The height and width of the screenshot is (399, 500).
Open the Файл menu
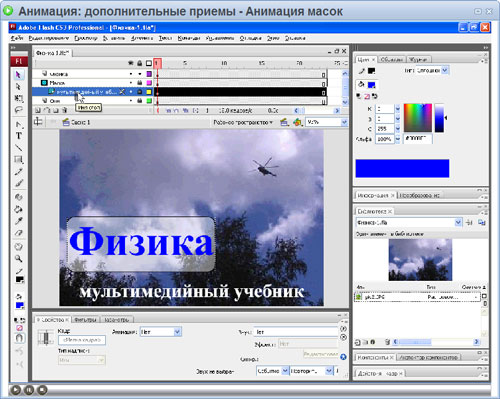click(x=17, y=38)
